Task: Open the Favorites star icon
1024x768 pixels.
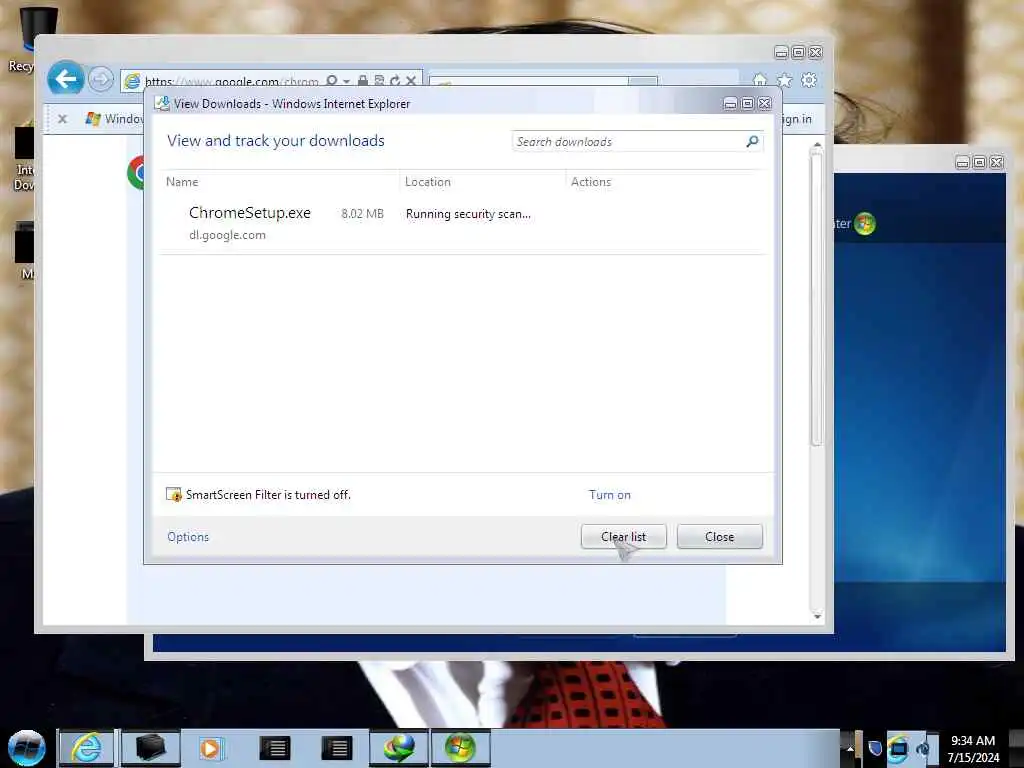Action: (x=784, y=80)
